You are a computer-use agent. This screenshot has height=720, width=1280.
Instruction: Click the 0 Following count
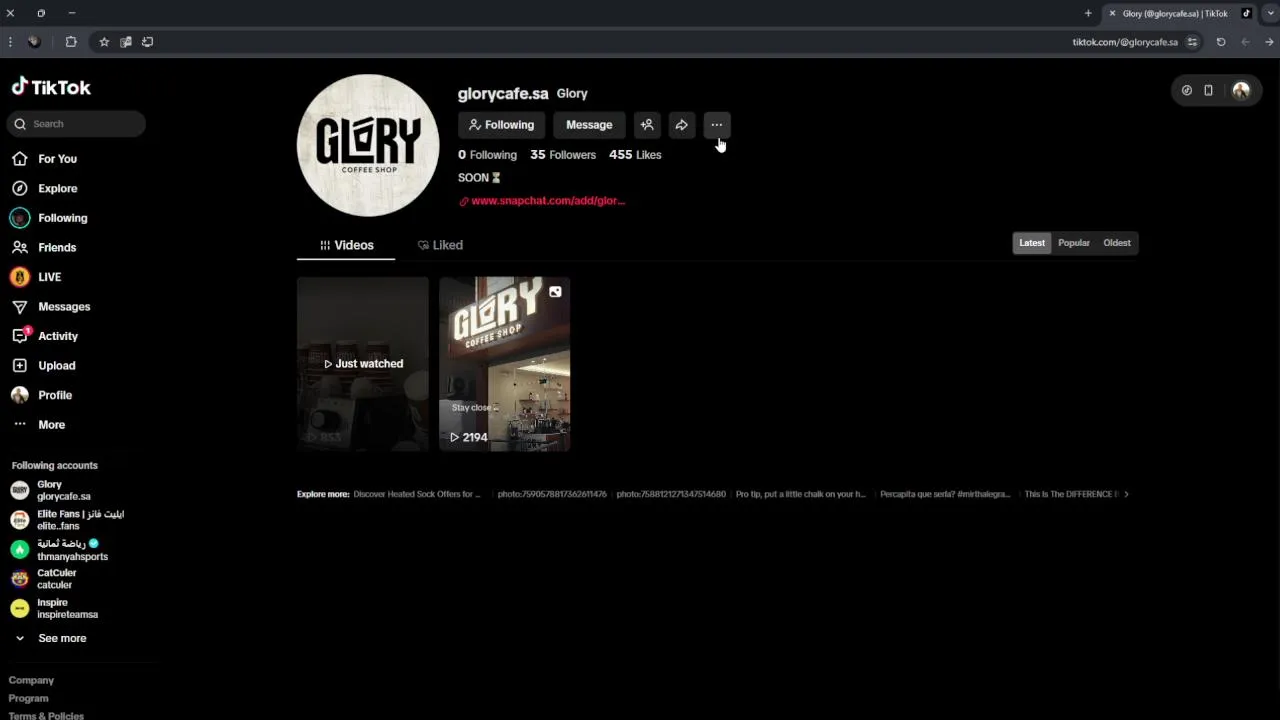click(487, 155)
